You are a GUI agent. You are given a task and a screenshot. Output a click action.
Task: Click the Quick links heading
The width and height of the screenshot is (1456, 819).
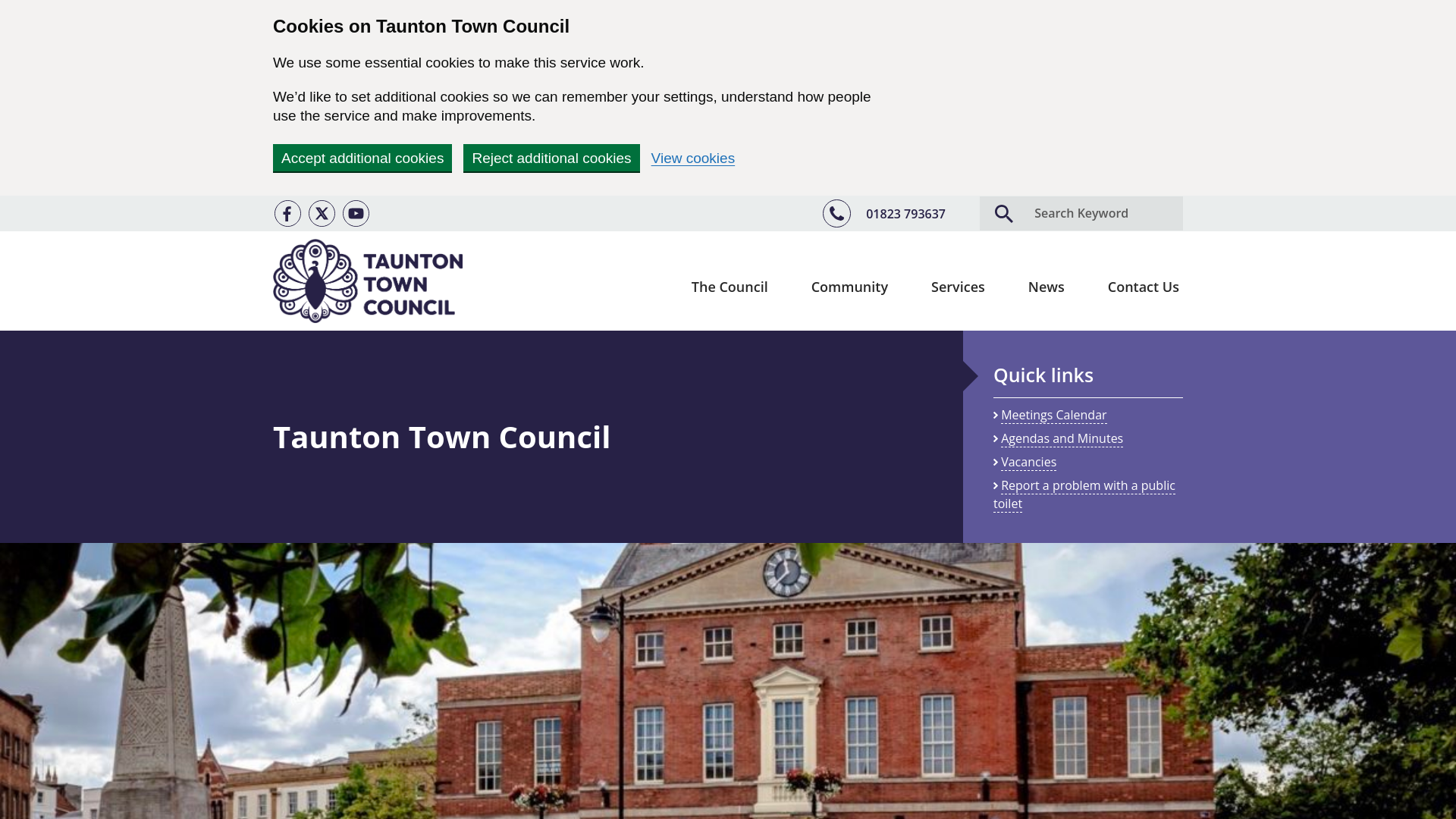[x=1043, y=375]
